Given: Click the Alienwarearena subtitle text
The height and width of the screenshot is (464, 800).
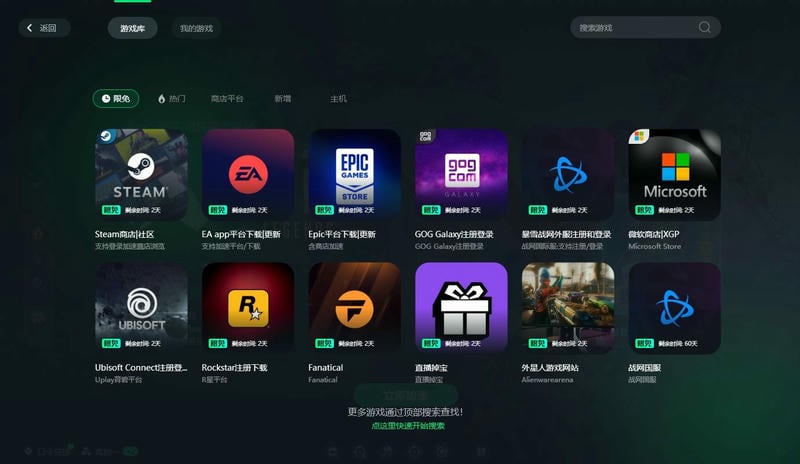Looking at the screenshot, I should pyautogui.click(x=547, y=380).
